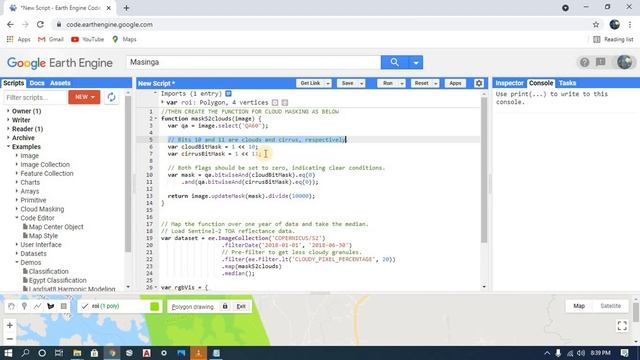This screenshot has width=640, height=360.
Task: Switch to the Docs tab
Action: tap(37, 83)
